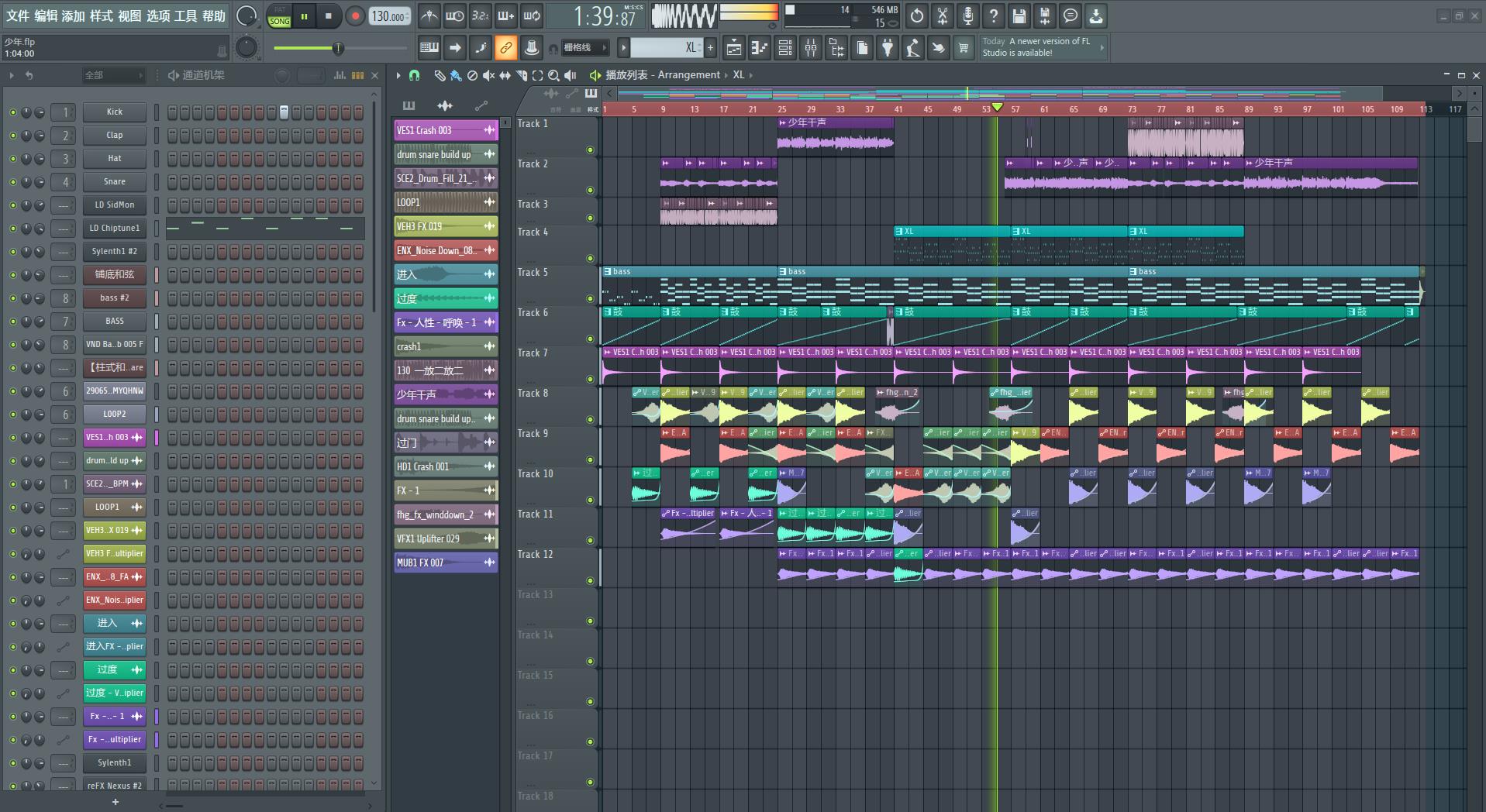Open the 全部 channel filter dropdown

[114, 75]
